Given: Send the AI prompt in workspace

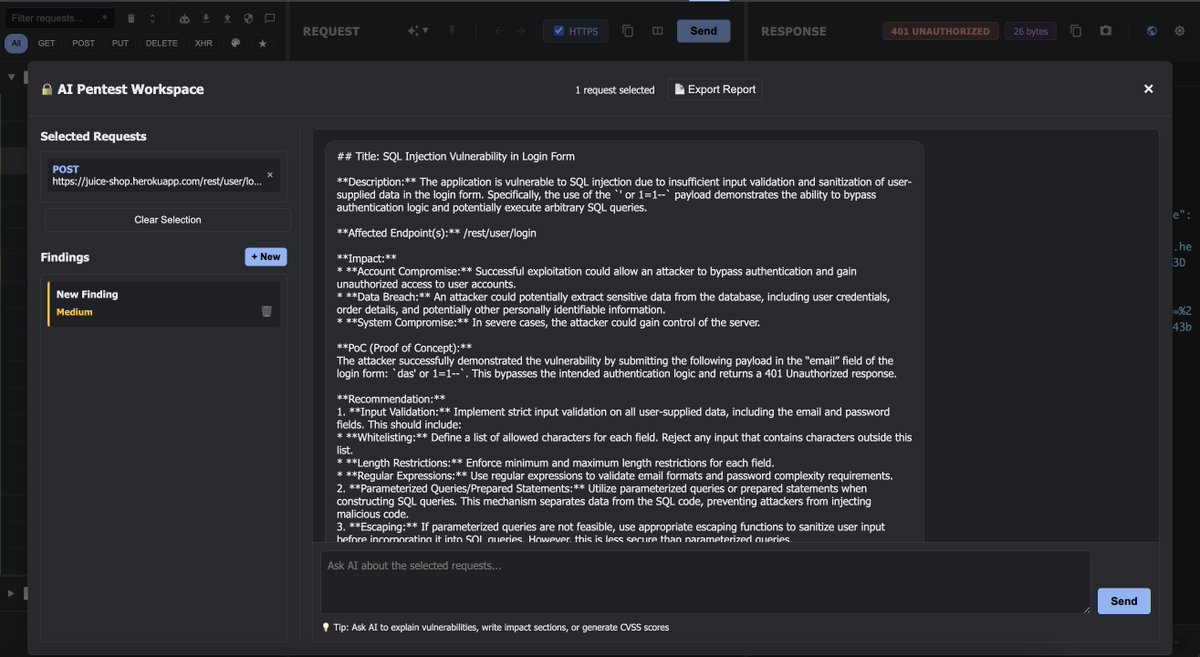Looking at the screenshot, I should pos(1124,601).
